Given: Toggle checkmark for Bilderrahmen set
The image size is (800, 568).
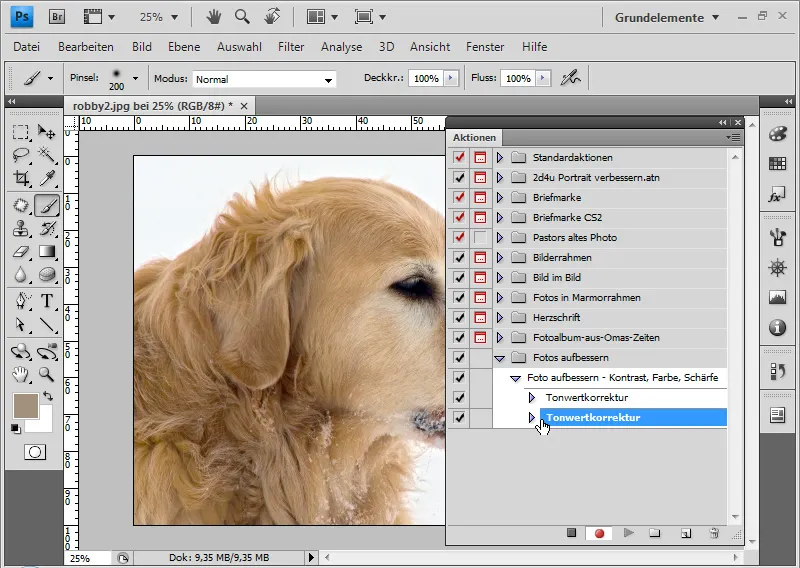Looking at the screenshot, I should pos(459,257).
